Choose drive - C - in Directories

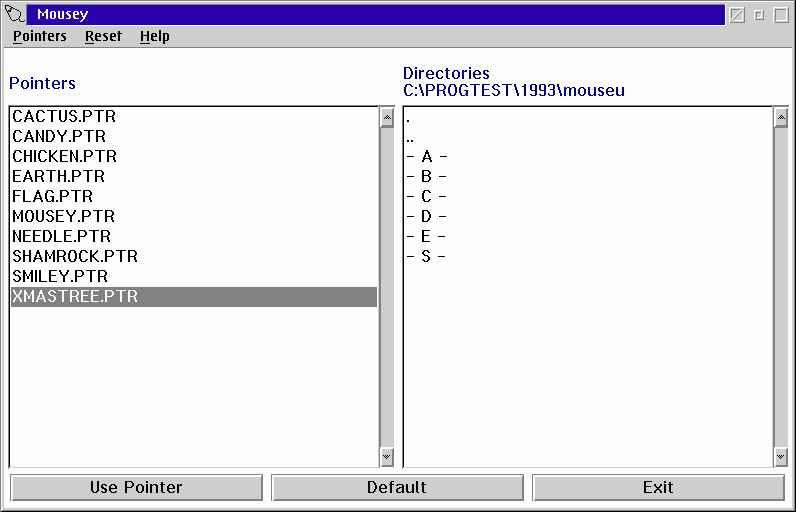[x=588, y=196]
